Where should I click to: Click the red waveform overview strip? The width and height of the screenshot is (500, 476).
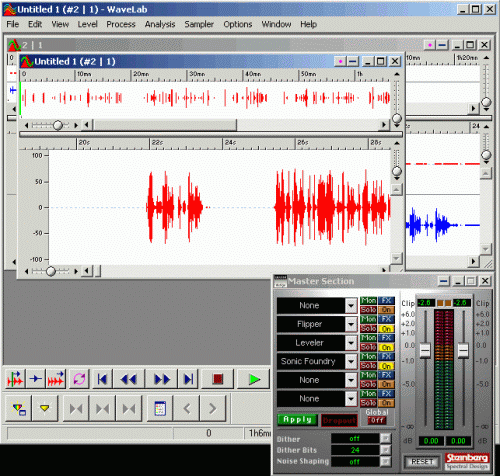[205, 98]
